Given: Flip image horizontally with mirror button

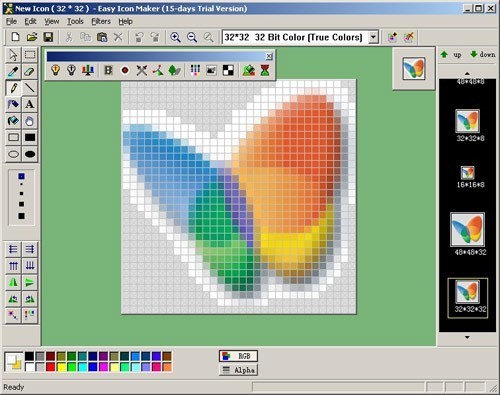Looking at the screenshot, I should (x=13, y=282).
